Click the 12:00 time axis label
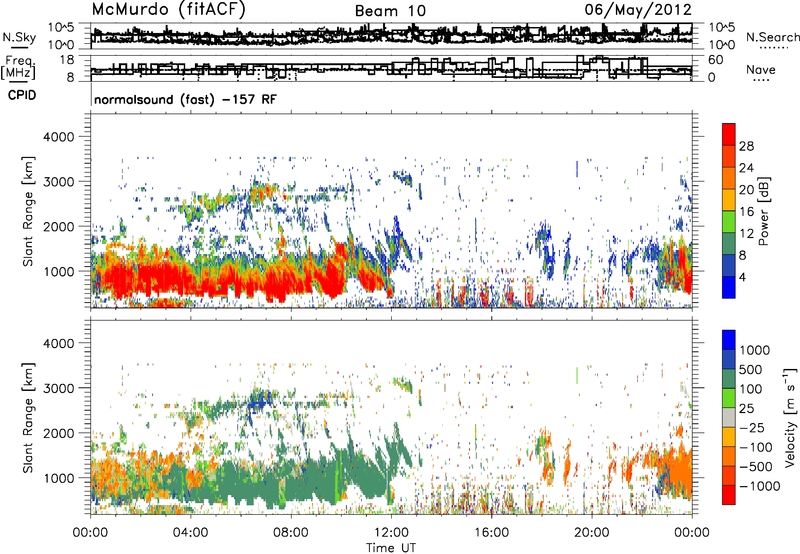800x554 pixels. pyautogui.click(x=391, y=533)
